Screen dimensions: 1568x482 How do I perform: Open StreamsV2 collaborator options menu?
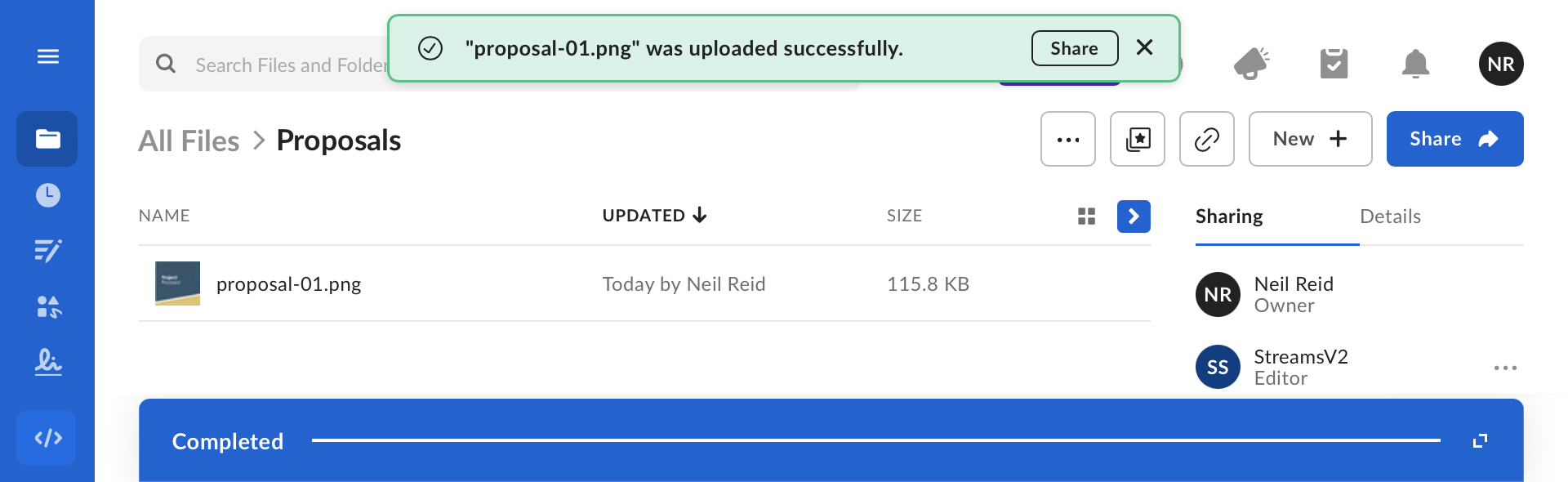pyautogui.click(x=1505, y=368)
